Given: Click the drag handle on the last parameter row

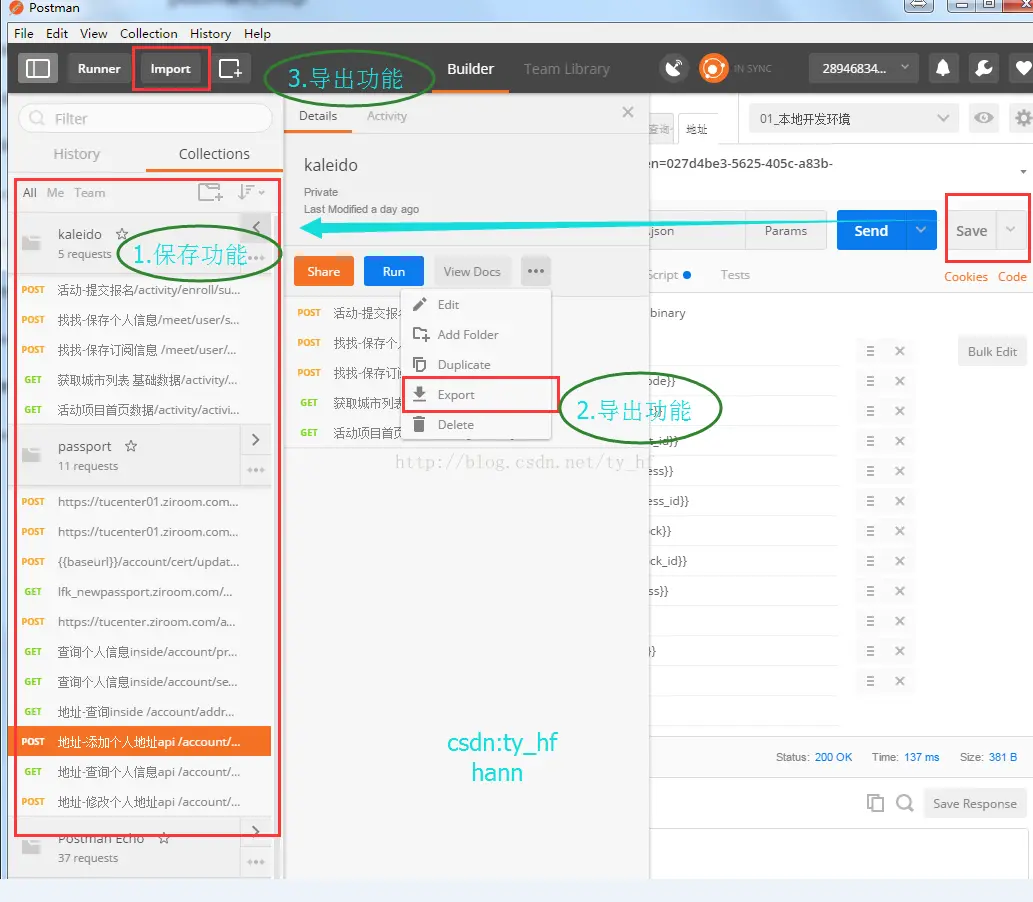Looking at the screenshot, I should pyautogui.click(x=870, y=681).
